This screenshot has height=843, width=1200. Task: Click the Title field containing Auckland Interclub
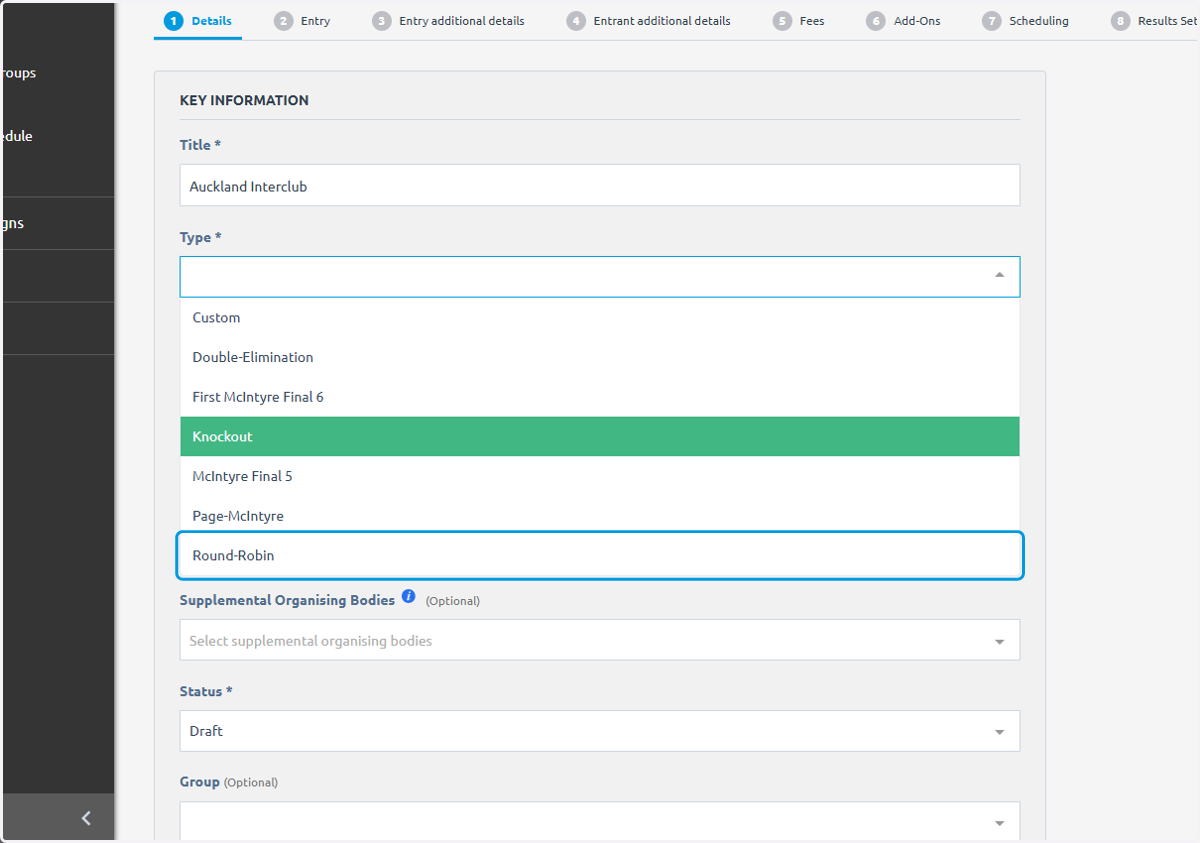coord(600,186)
